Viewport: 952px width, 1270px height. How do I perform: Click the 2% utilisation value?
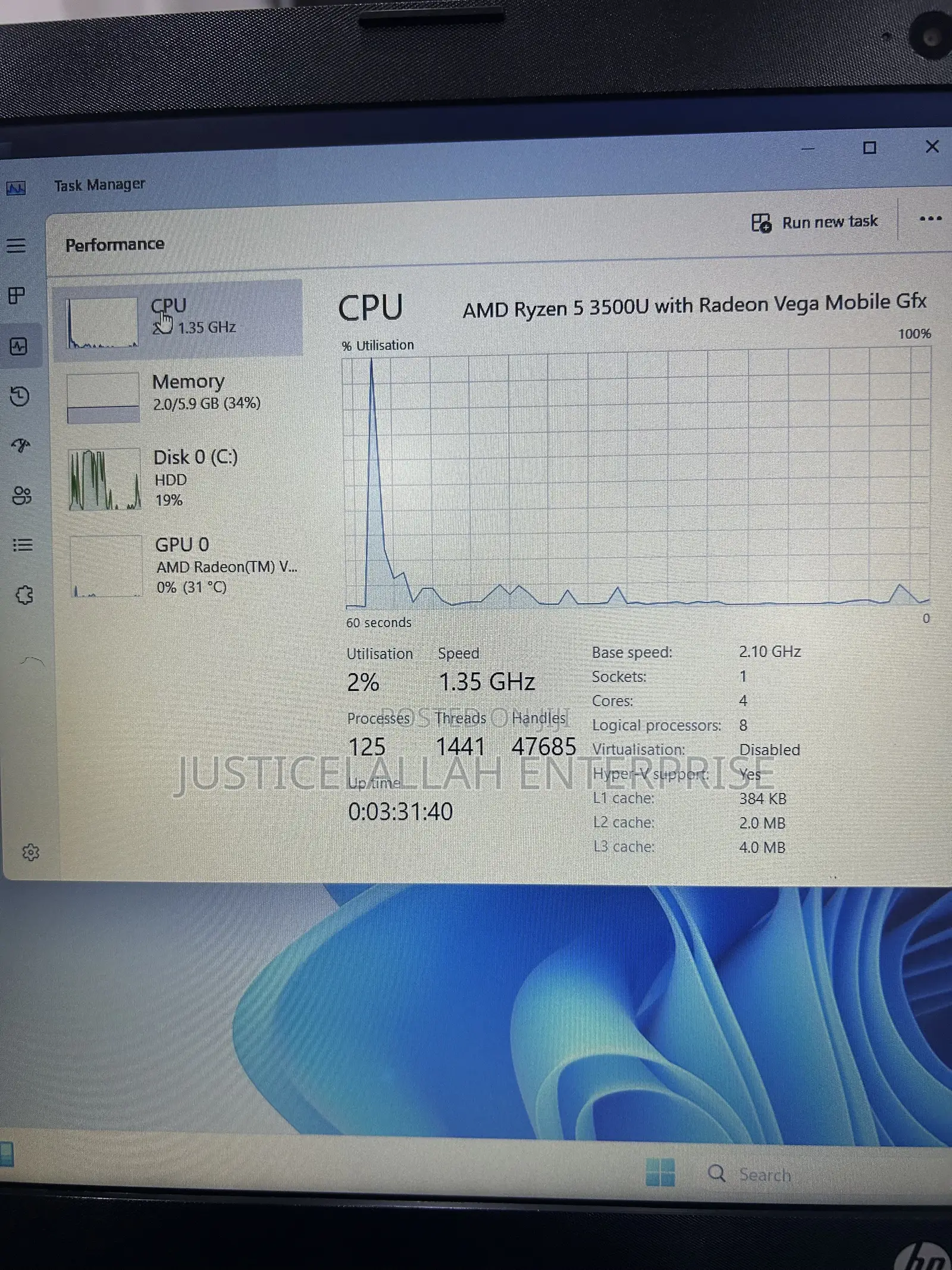click(x=363, y=682)
